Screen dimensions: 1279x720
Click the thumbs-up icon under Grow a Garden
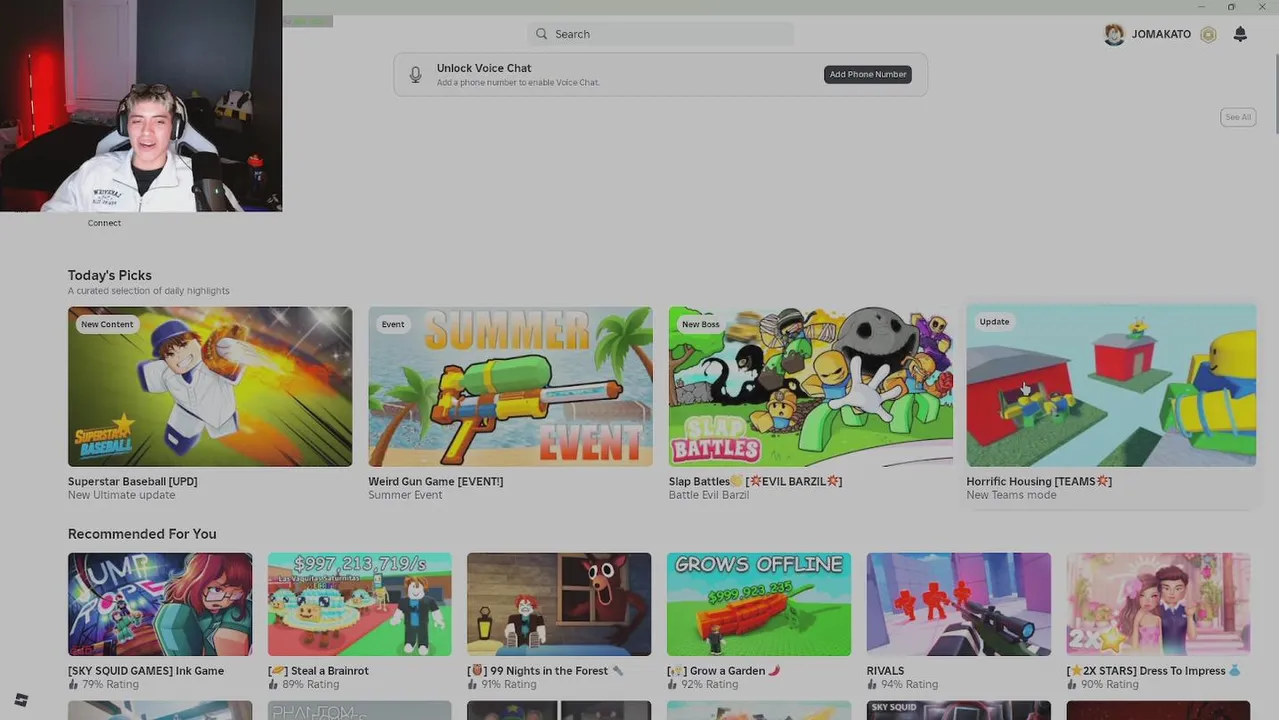(x=673, y=685)
